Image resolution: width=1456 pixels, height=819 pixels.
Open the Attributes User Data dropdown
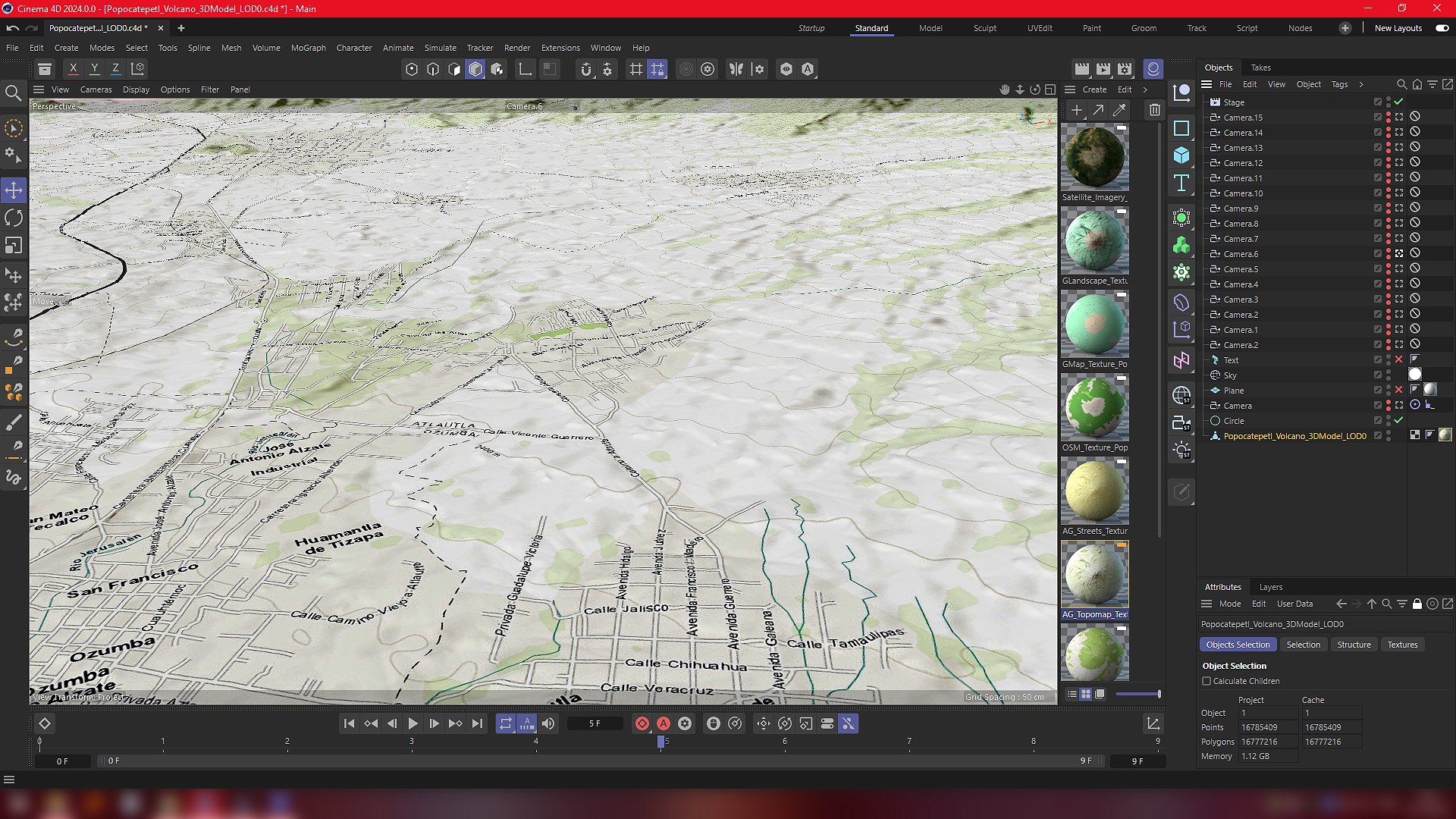click(1294, 604)
